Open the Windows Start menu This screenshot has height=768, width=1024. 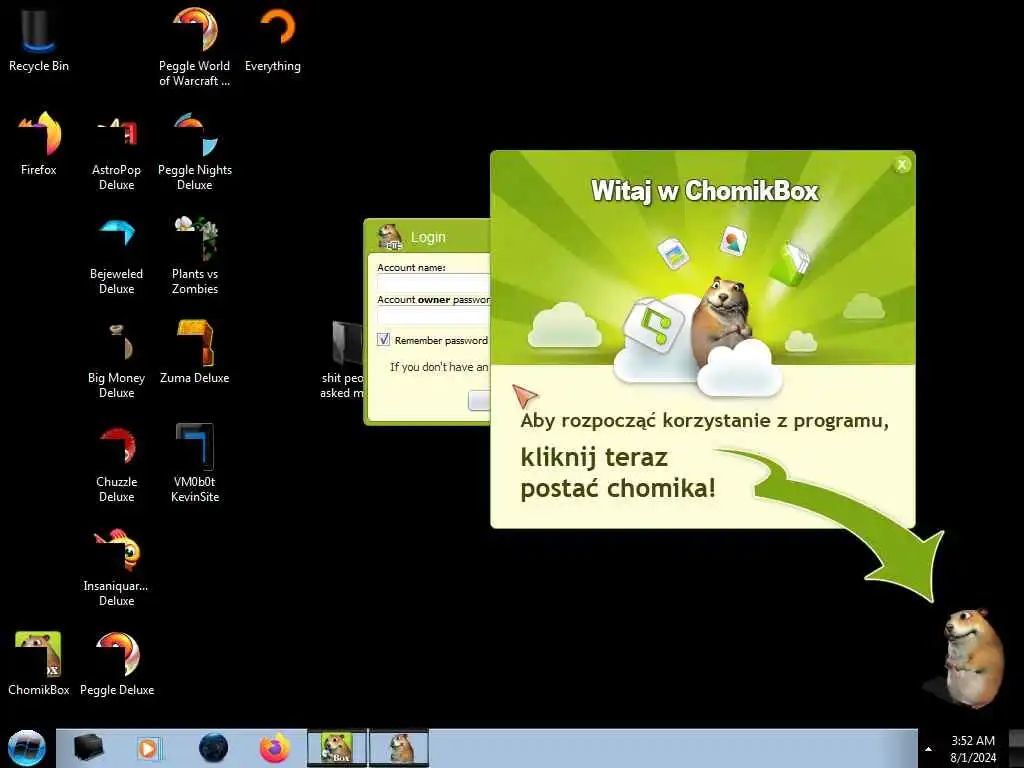coord(27,748)
